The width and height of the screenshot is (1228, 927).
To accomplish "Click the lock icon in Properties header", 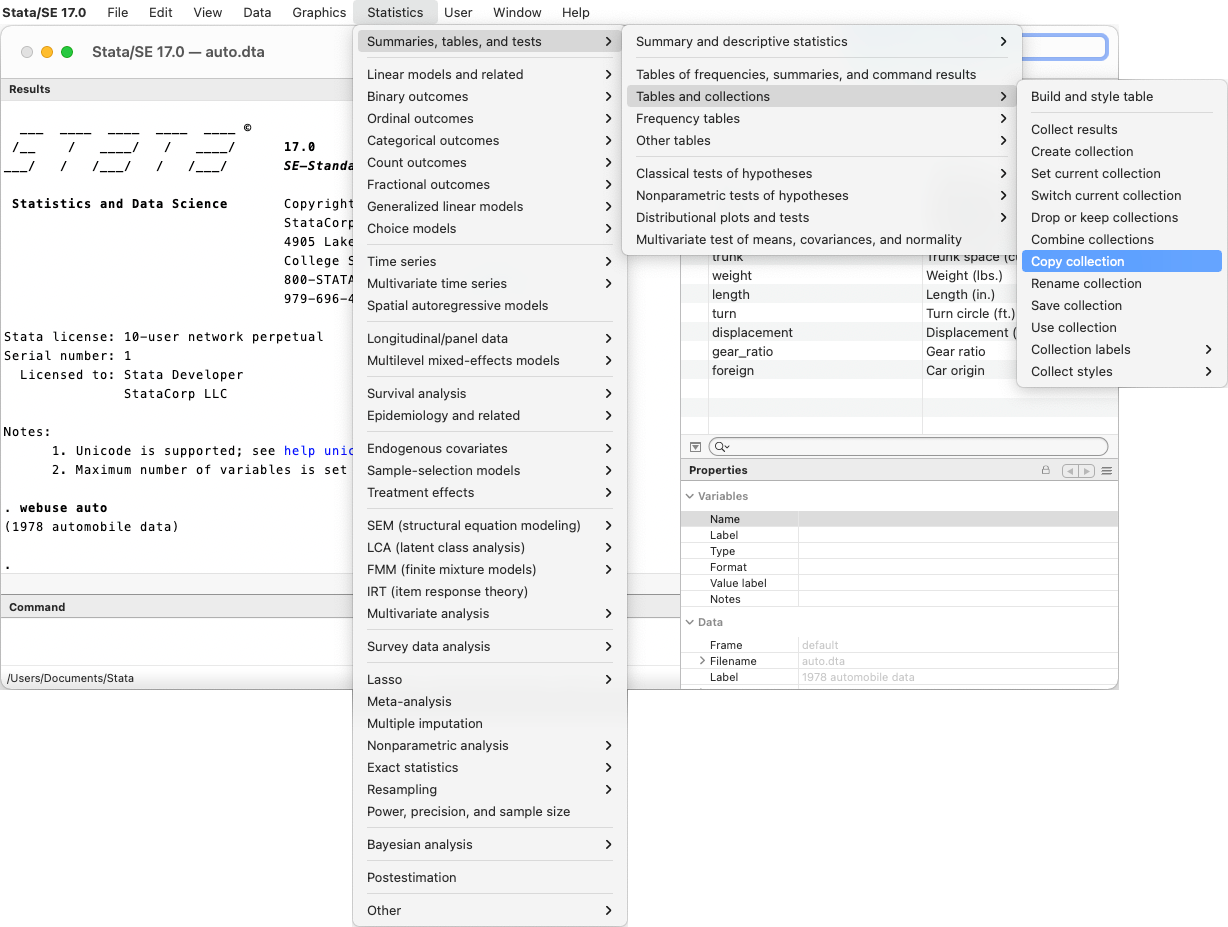I will pyautogui.click(x=1046, y=470).
